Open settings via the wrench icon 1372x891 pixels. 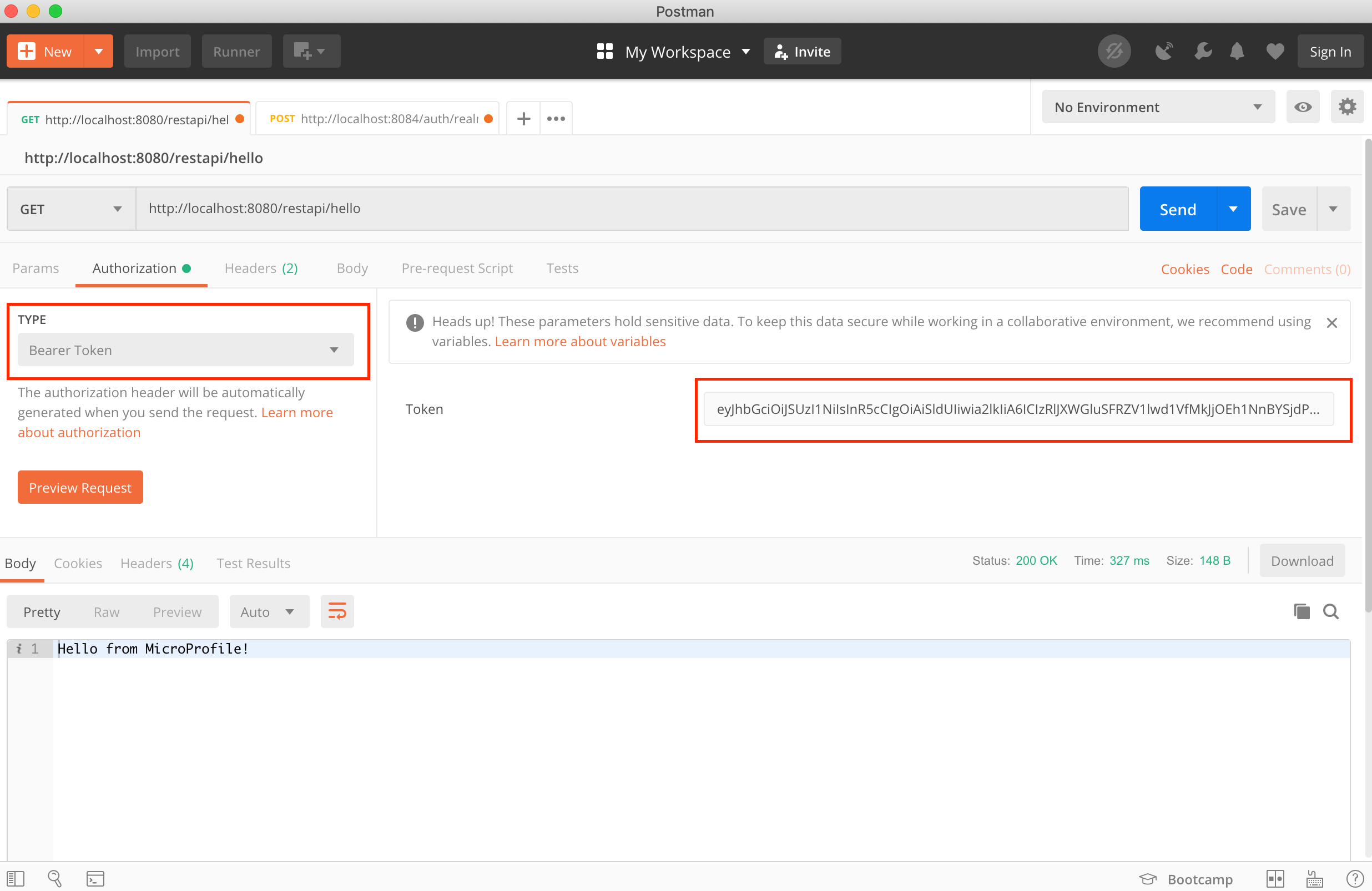(x=1203, y=52)
